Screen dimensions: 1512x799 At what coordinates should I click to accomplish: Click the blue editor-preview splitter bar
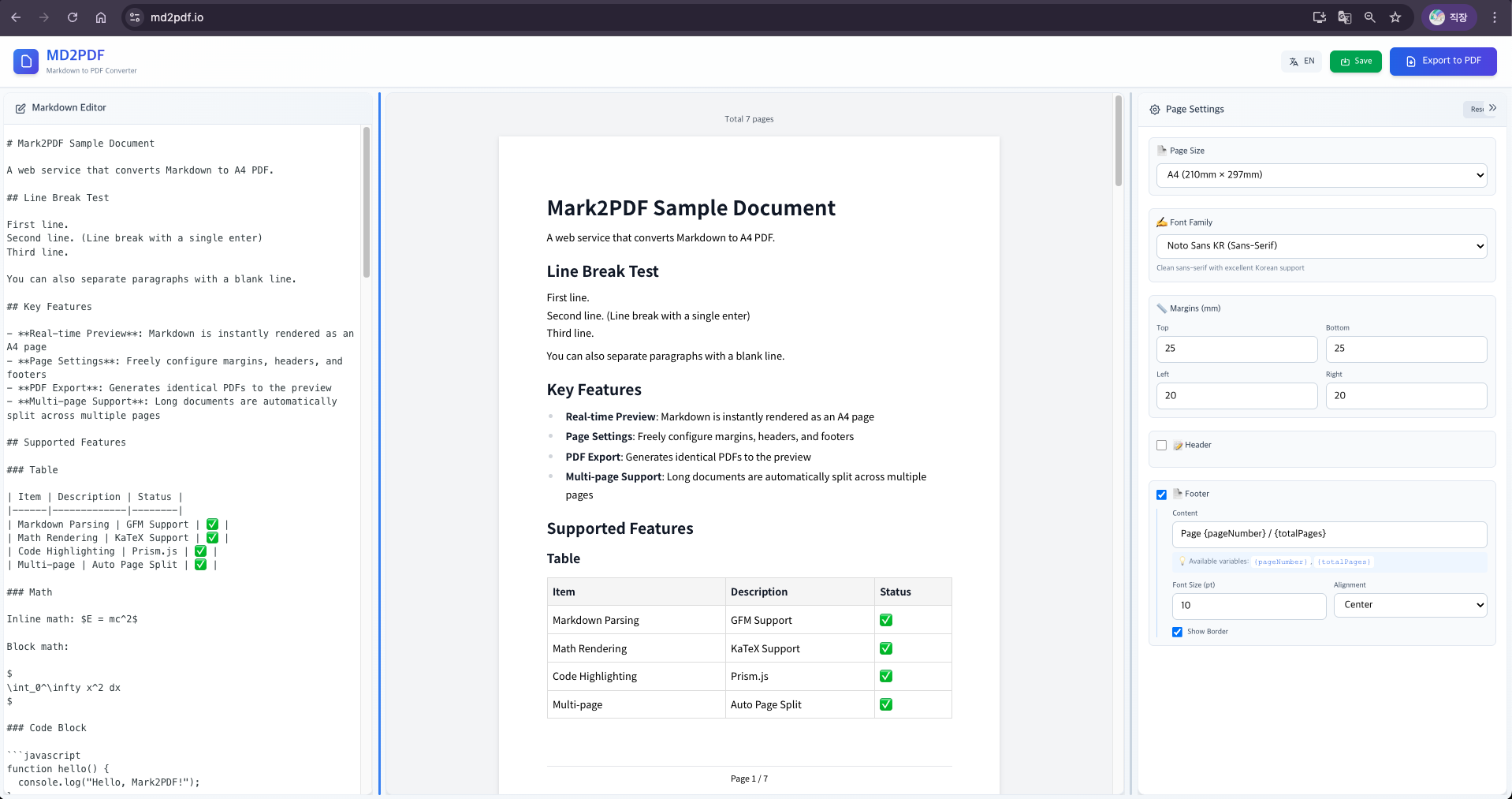[x=379, y=443]
